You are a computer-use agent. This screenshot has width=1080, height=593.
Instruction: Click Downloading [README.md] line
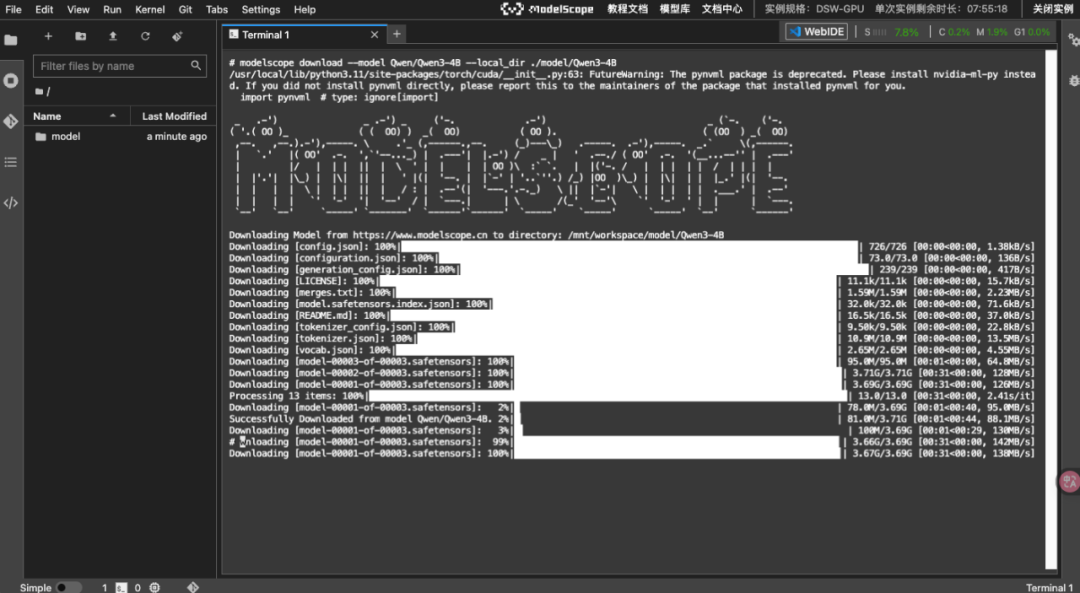click(x=632, y=315)
